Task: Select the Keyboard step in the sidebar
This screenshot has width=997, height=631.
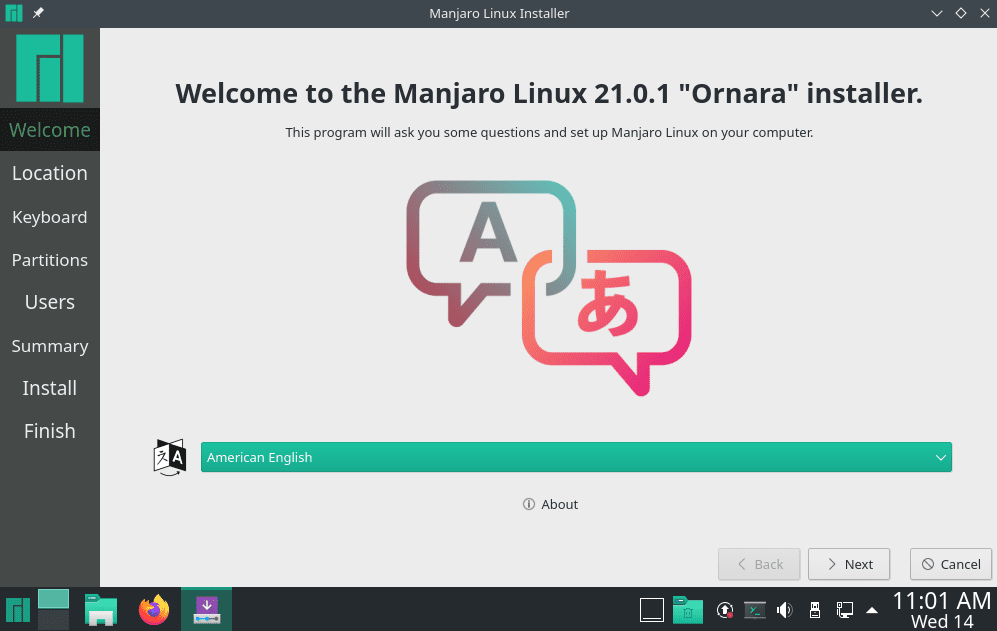Action: (50, 217)
